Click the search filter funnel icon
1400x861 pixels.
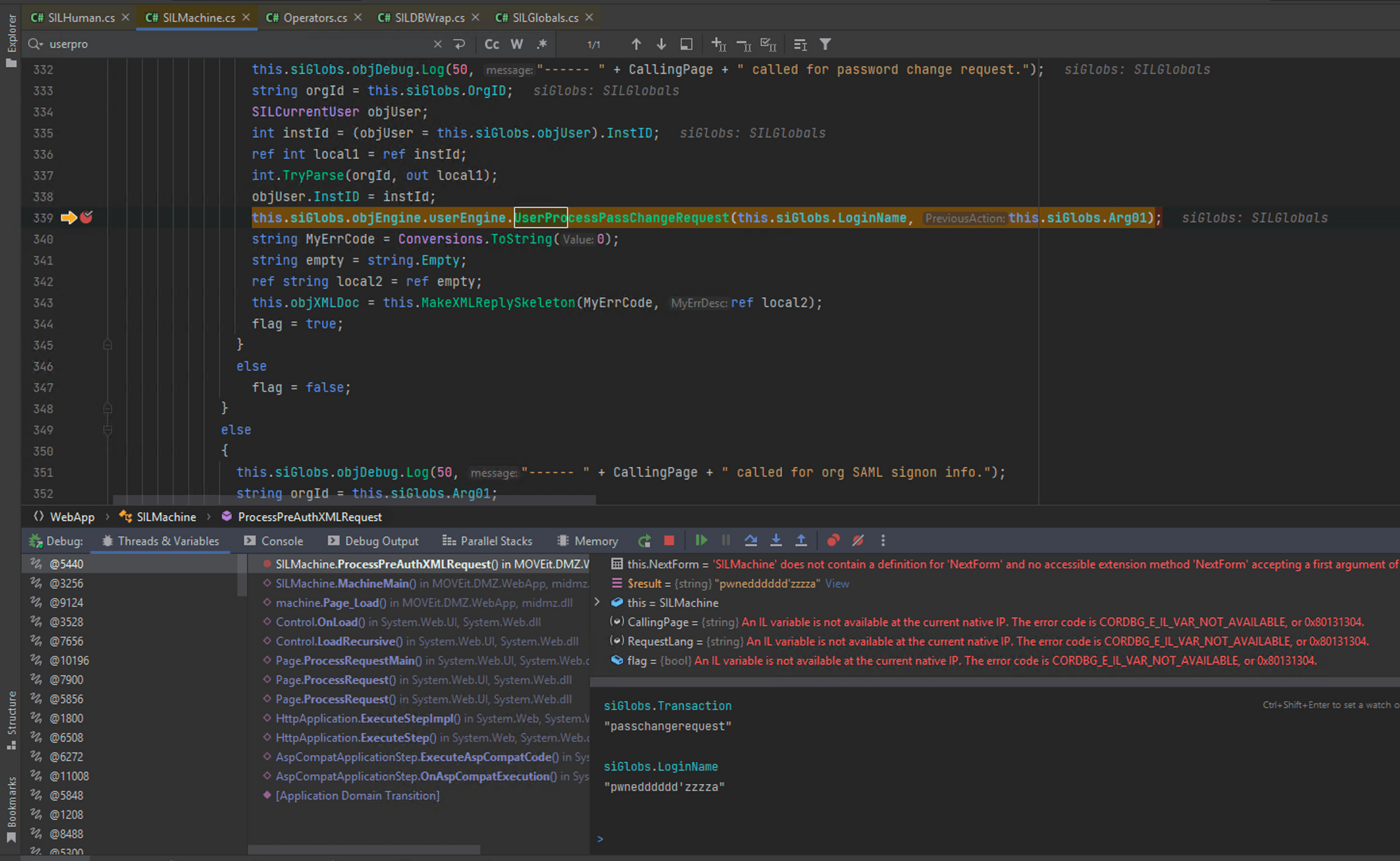[825, 44]
